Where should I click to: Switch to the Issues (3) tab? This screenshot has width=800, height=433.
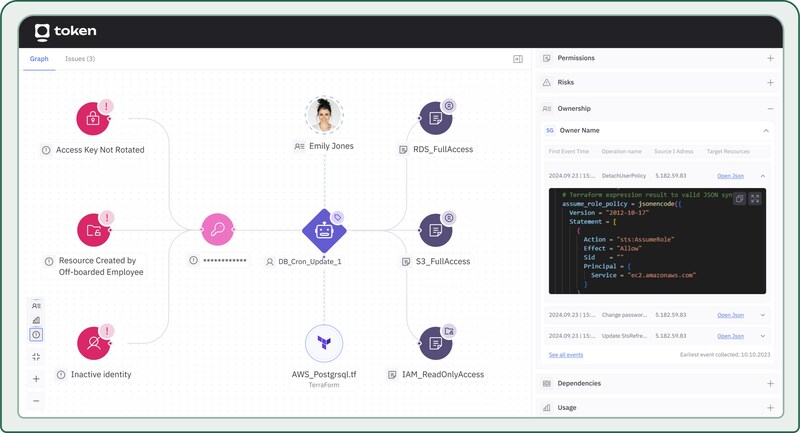(x=80, y=59)
